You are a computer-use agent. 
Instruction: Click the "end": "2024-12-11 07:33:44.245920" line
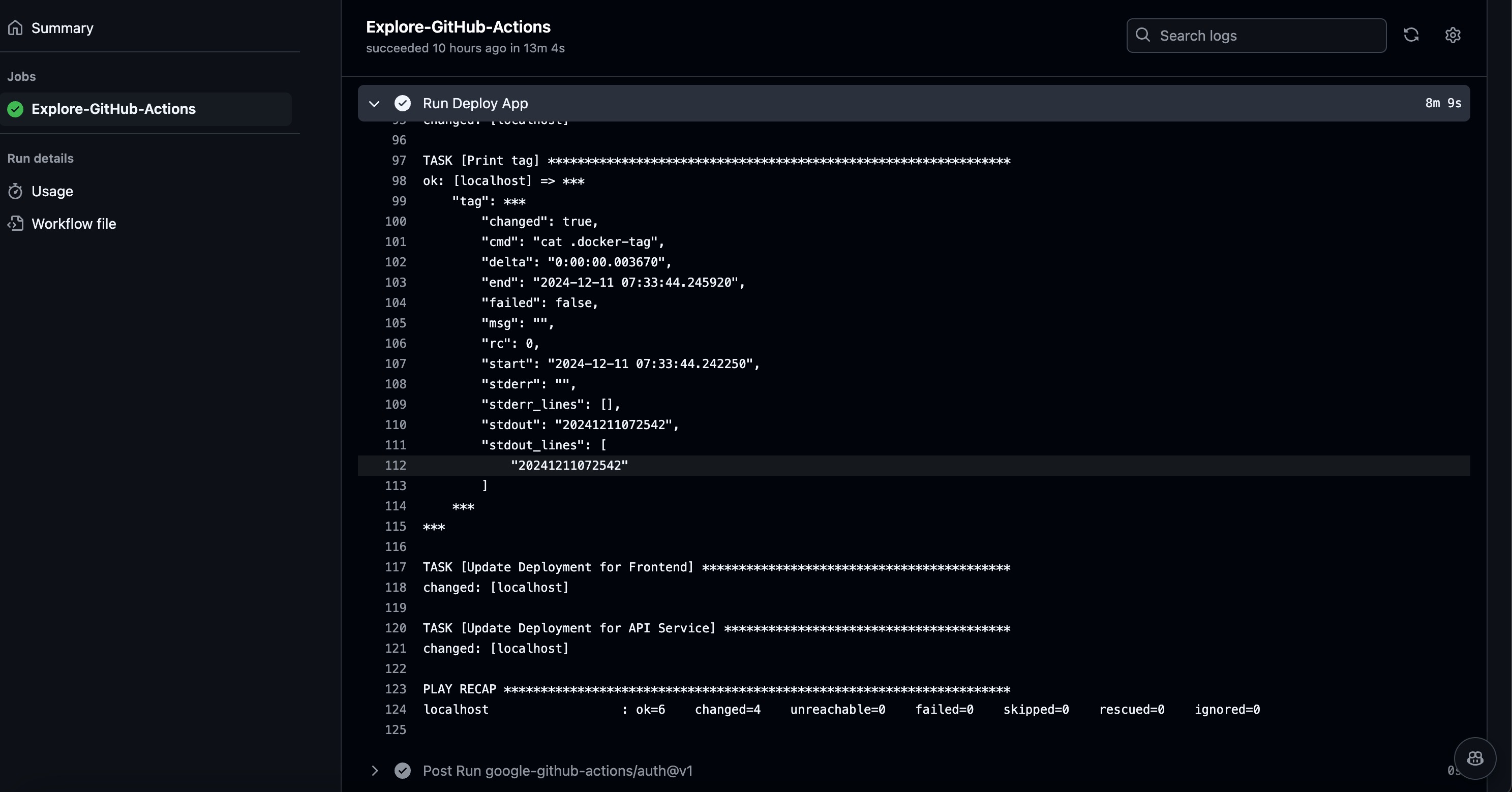(x=613, y=283)
